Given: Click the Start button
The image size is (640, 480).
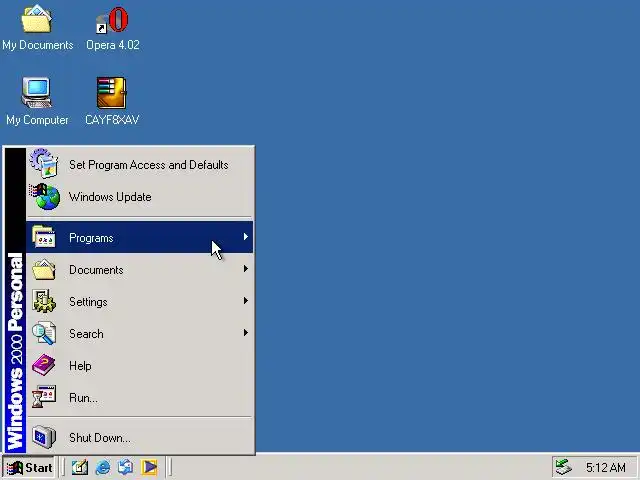Looking at the screenshot, I should pyautogui.click(x=29, y=467).
